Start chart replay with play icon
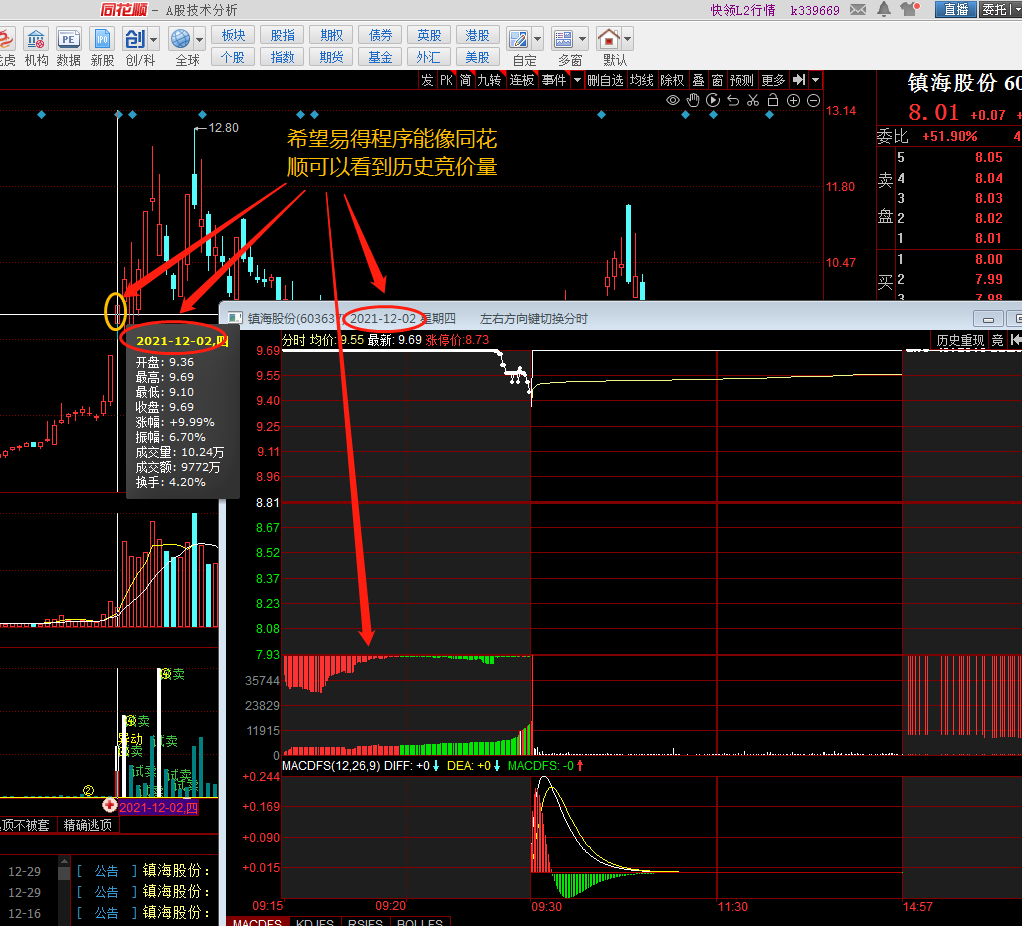The height and width of the screenshot is (926, 1022). 713,100
